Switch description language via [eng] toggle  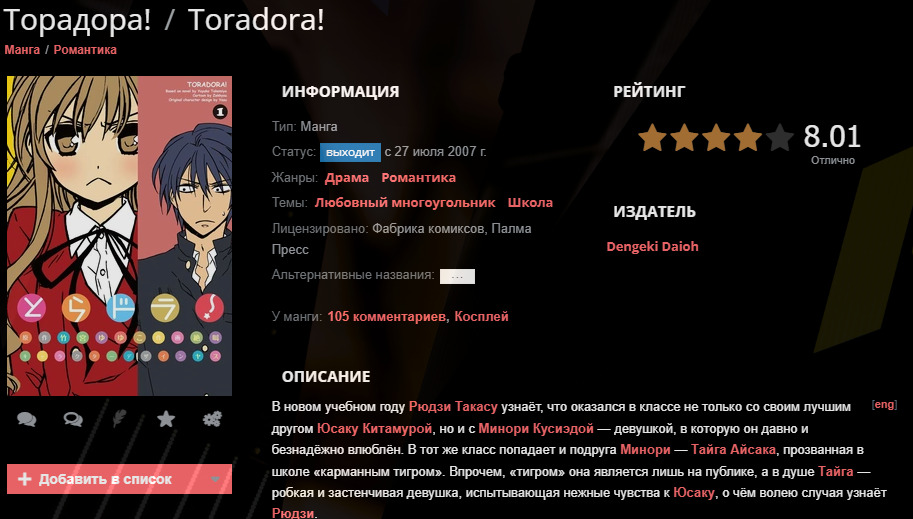click(x=884, y=404)
